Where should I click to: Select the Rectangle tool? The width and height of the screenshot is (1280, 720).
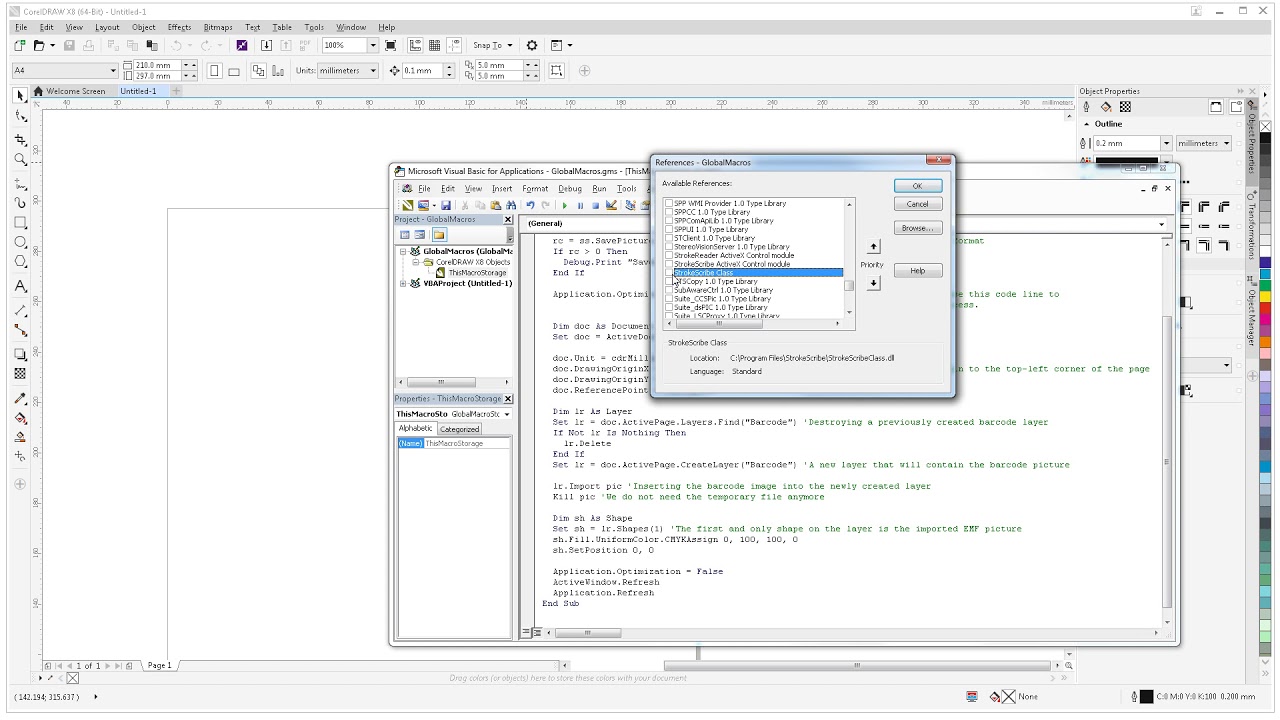pyautogui.click(x=20, y=223)
